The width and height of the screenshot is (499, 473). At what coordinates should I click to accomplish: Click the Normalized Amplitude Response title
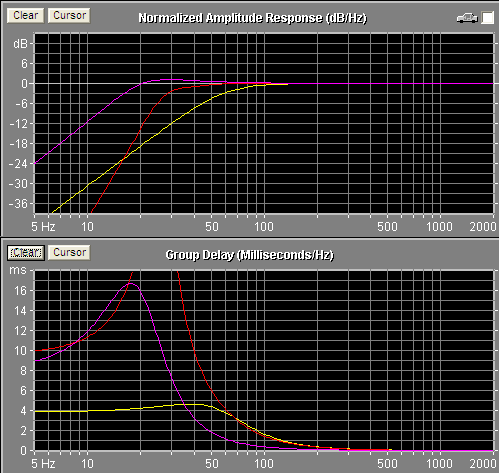pos(253,18)
